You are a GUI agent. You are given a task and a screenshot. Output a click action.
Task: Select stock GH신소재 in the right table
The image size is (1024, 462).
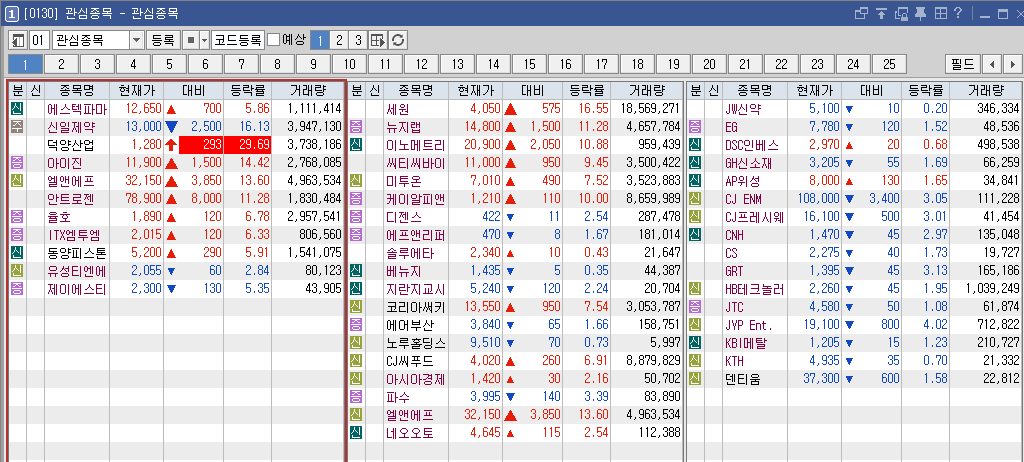tap(750, 163)
